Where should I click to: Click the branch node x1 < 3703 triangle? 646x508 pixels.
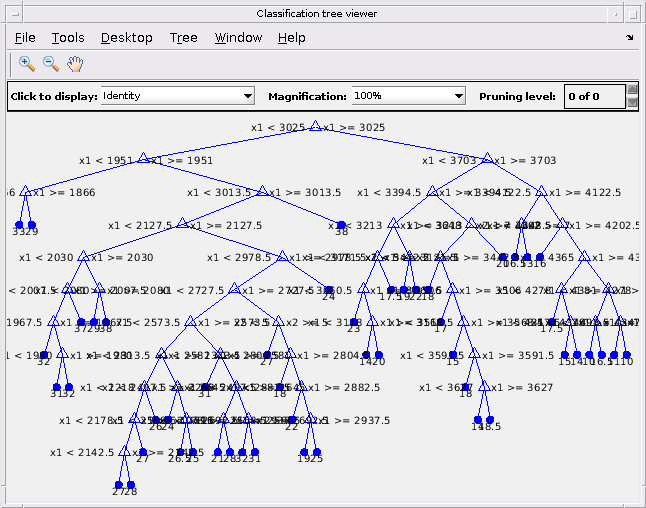coord(487,158)
